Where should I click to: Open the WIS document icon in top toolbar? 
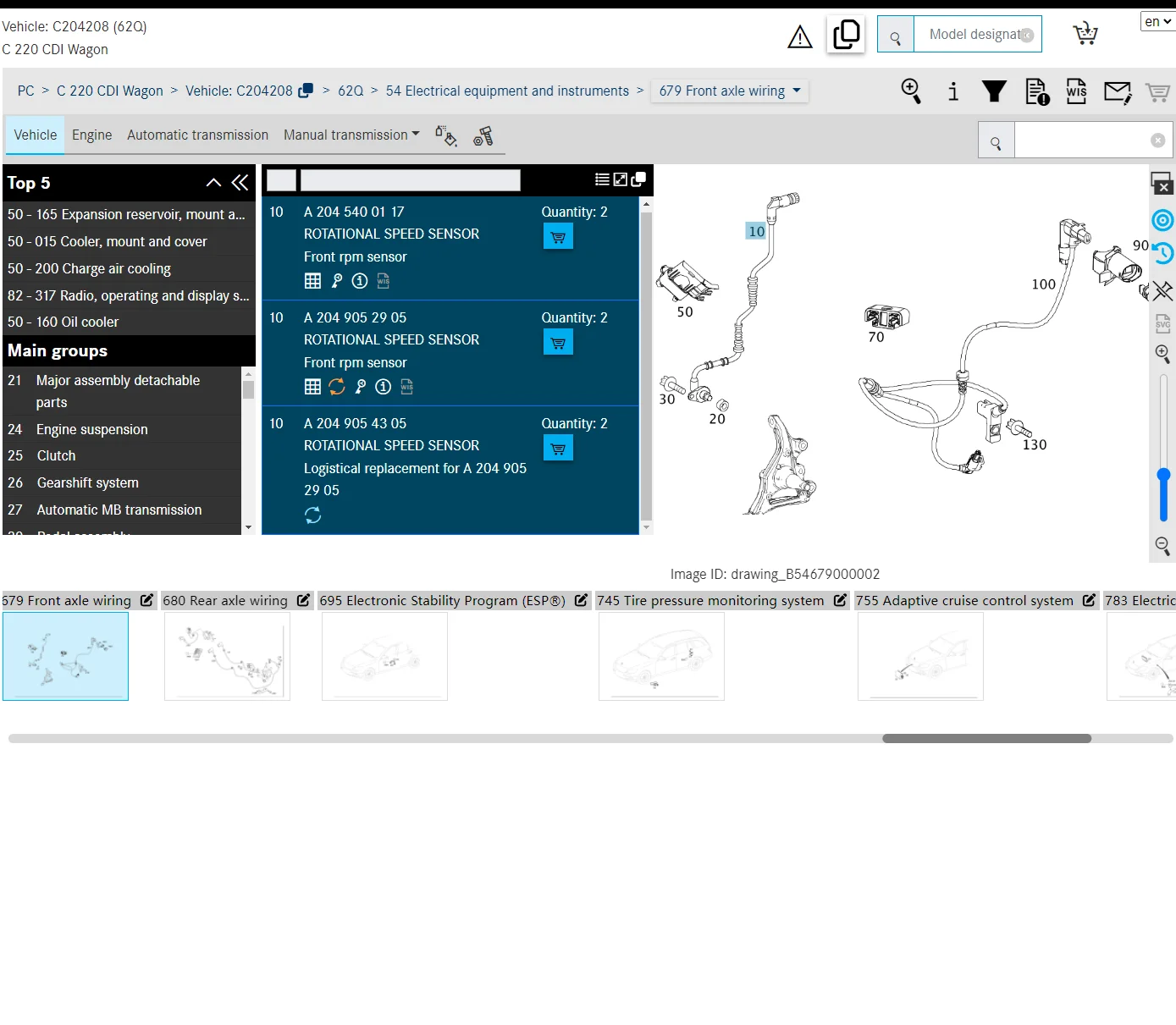[x=1076, y=91]
